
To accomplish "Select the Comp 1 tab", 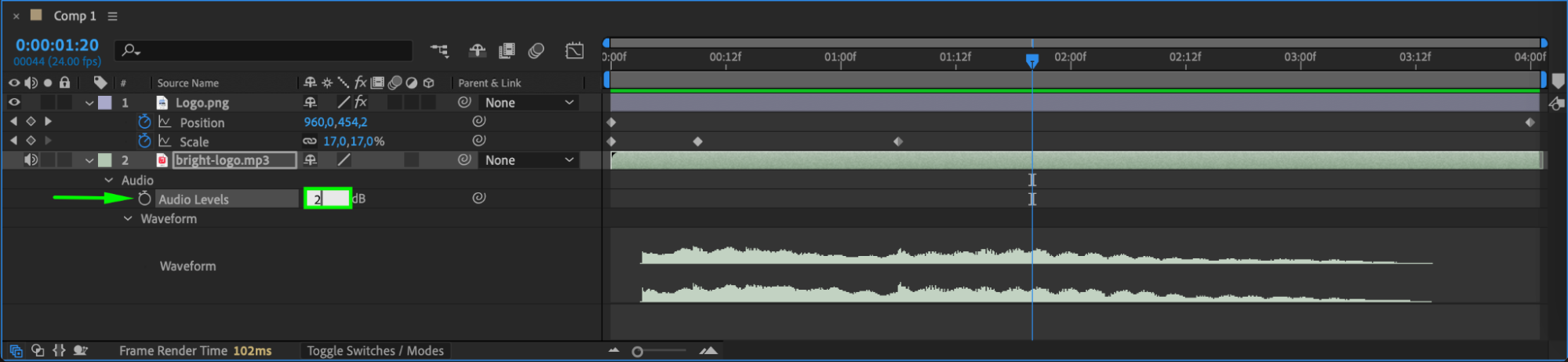I will click(x=75, y=16).
